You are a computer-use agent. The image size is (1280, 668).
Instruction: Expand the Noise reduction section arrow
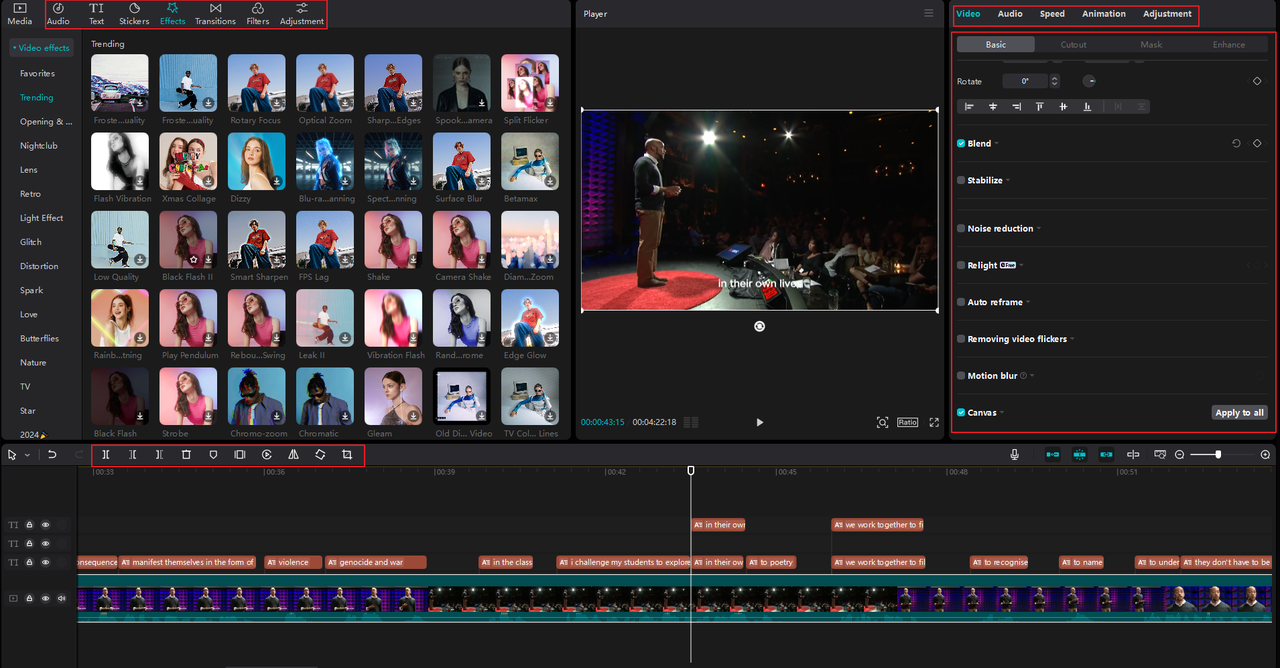pos(1039,229)
